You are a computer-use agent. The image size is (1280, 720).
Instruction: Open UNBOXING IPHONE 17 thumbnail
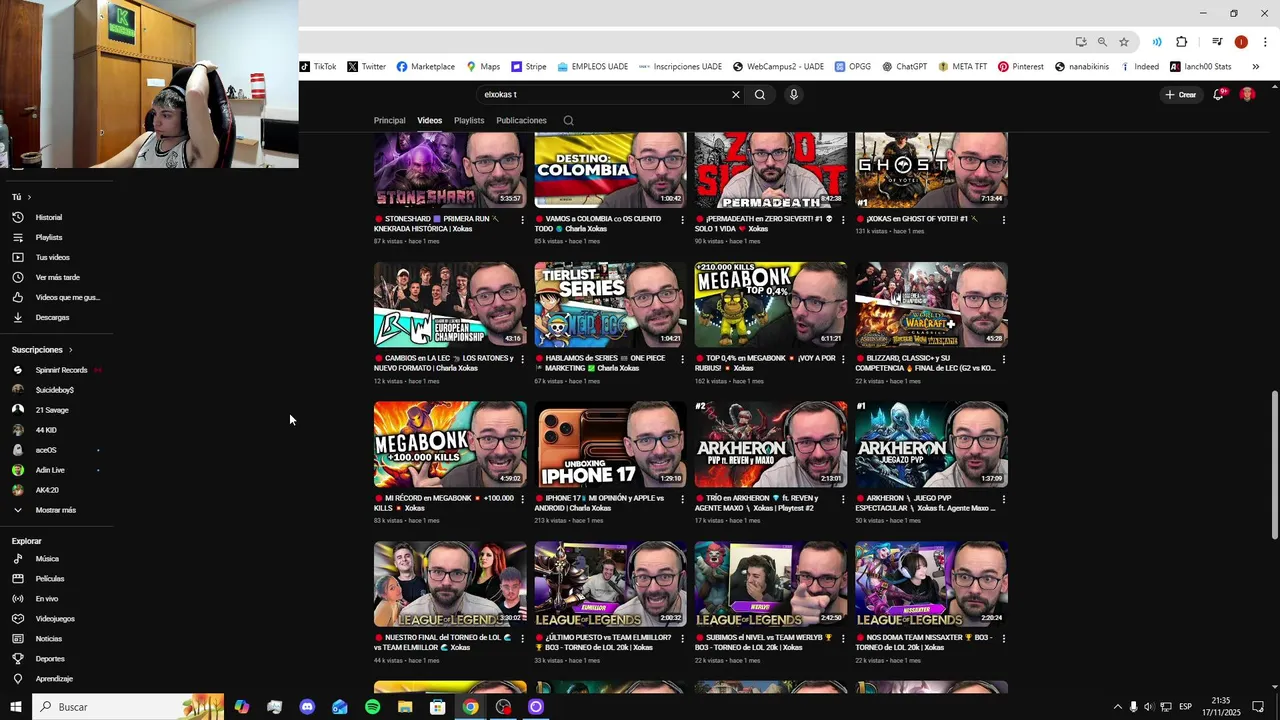[x=610, y=445]
